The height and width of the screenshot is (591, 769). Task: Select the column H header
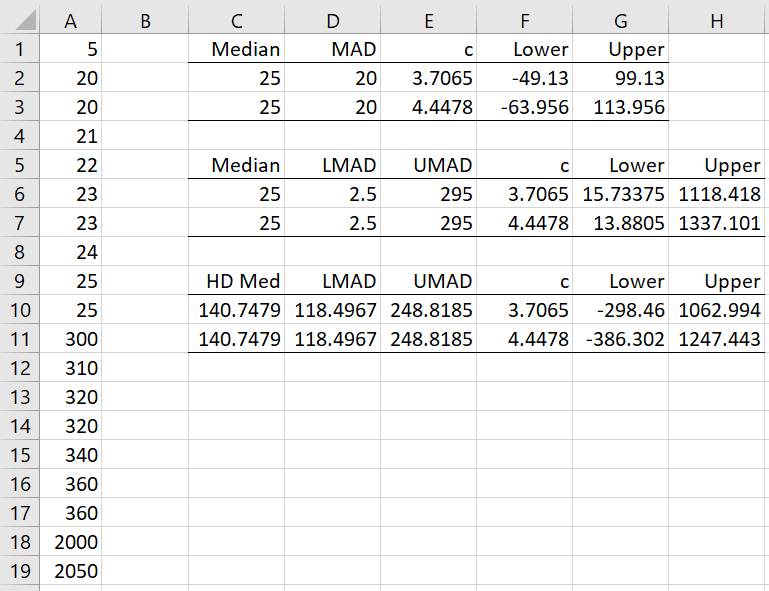click(x=717, y=20)
